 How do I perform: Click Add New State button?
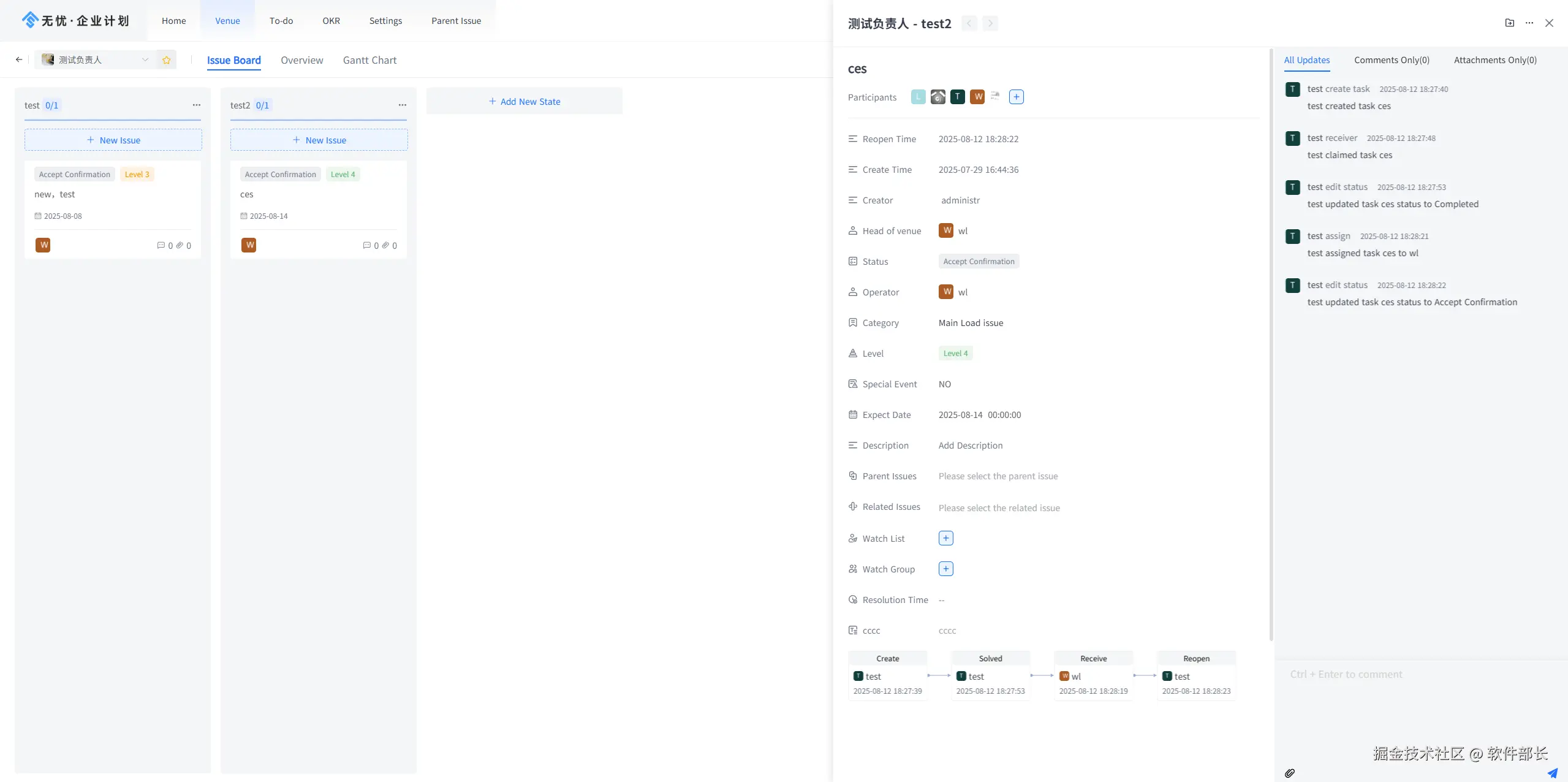pyautogui.click(x=525, y=102)
